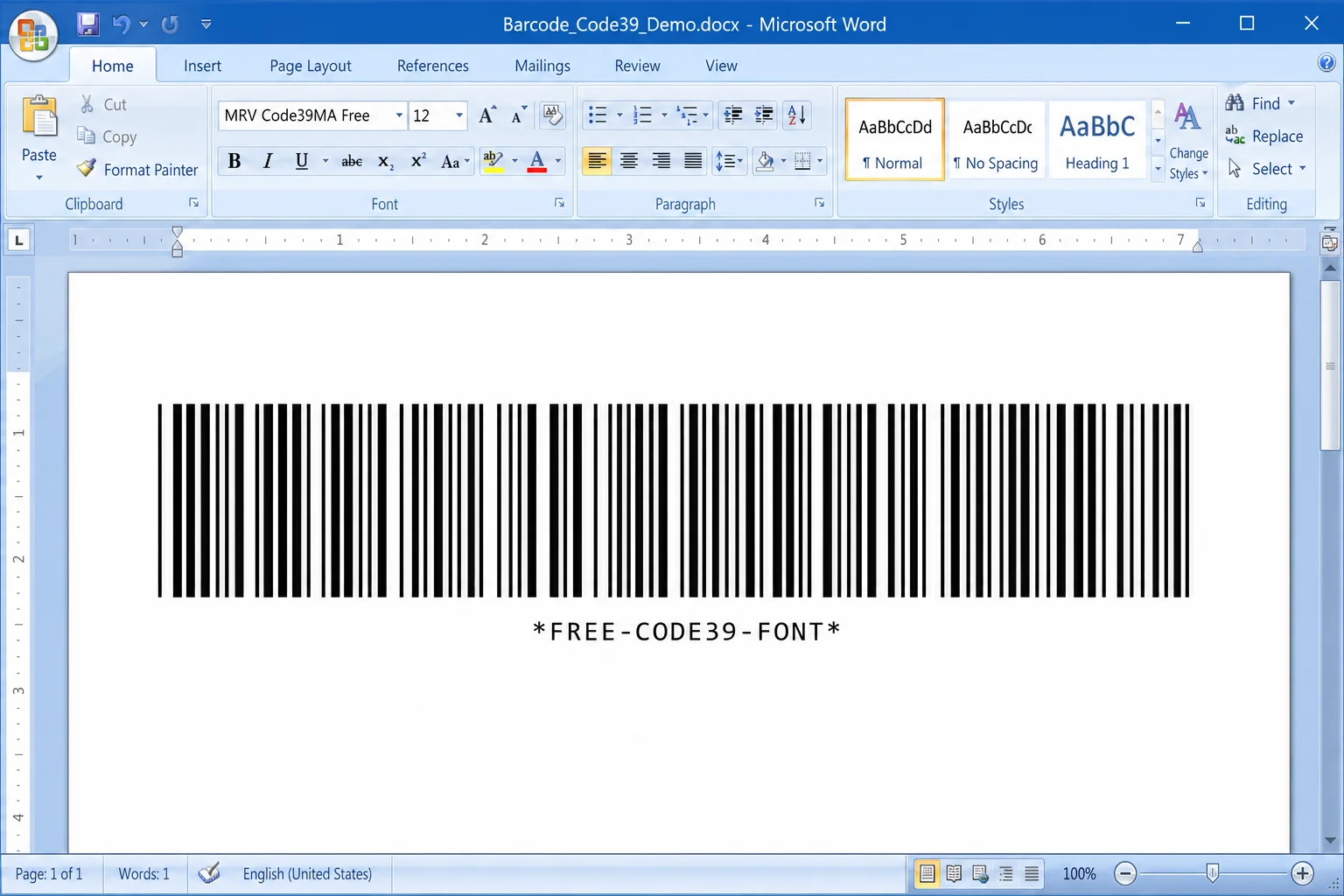Screen dimensions: 1344x896
Task: Sort the selected text
Action: (x=797, y=115)
